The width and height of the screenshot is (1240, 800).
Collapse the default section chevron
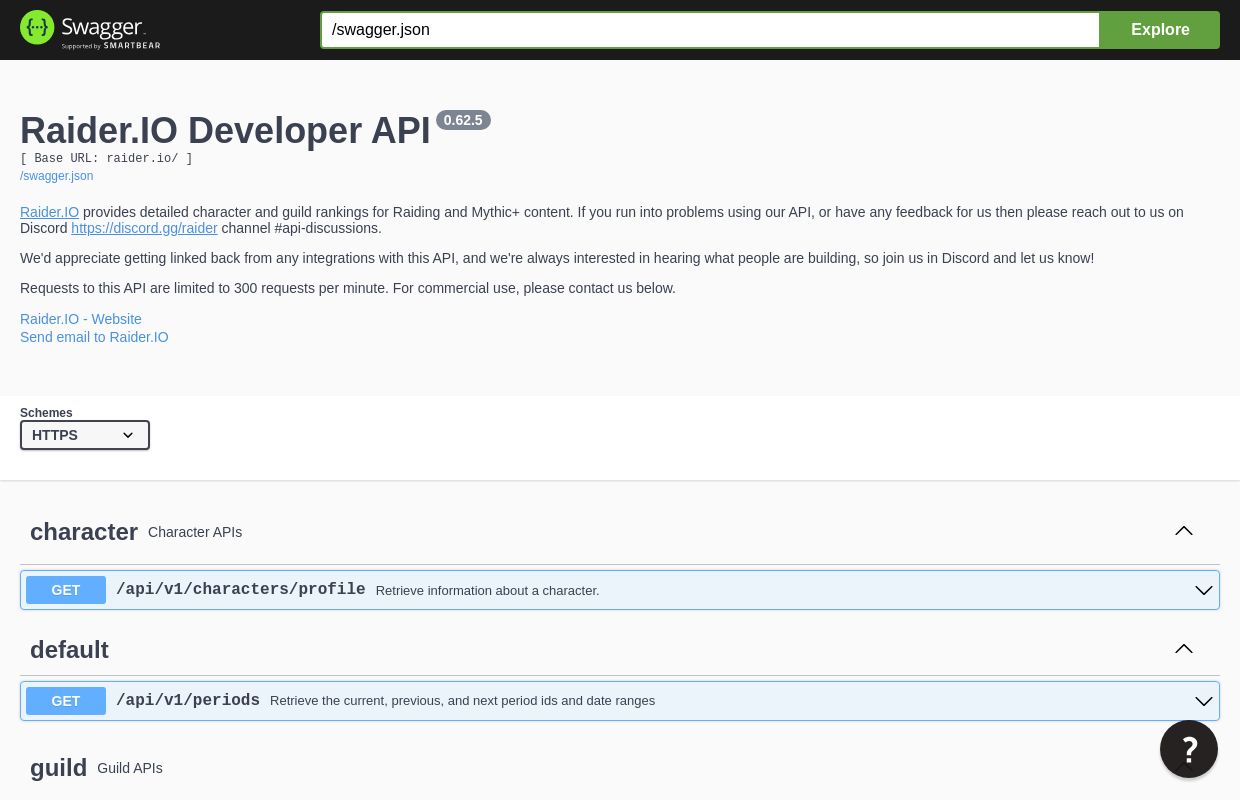tap(1184, 649)
